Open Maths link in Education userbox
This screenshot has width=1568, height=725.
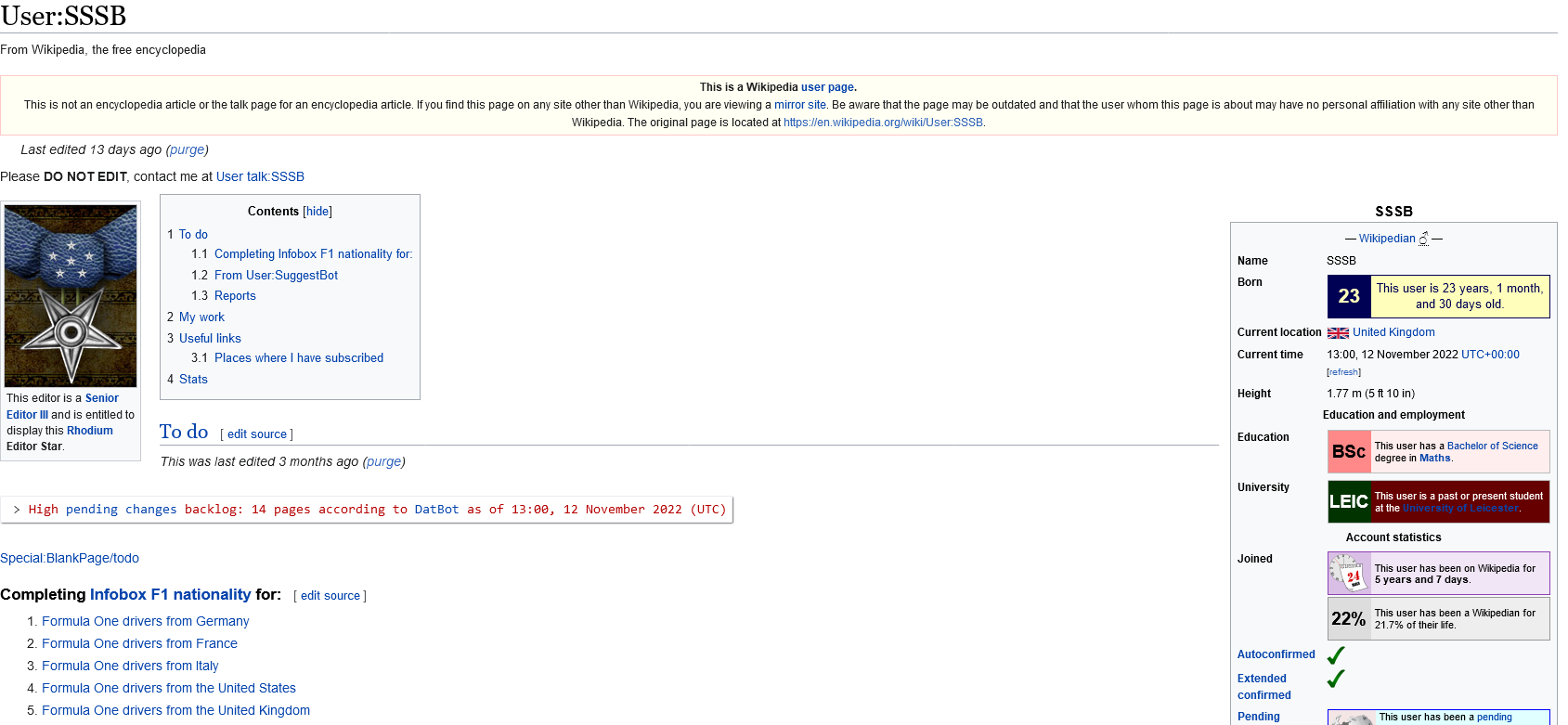(x=1434, y=459)
